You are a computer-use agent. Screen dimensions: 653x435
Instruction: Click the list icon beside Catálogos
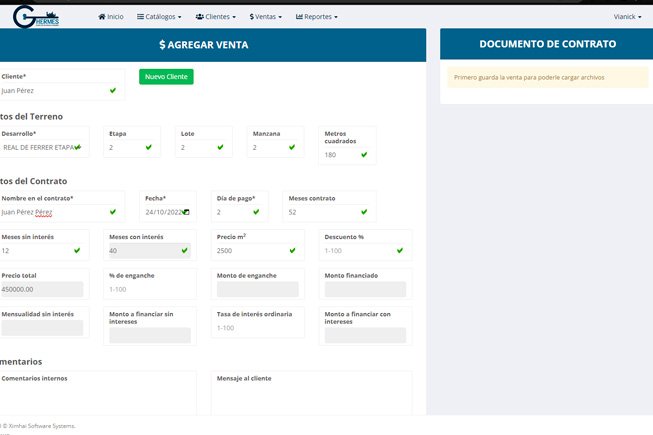pyautogui.click(x=140, y=17)
